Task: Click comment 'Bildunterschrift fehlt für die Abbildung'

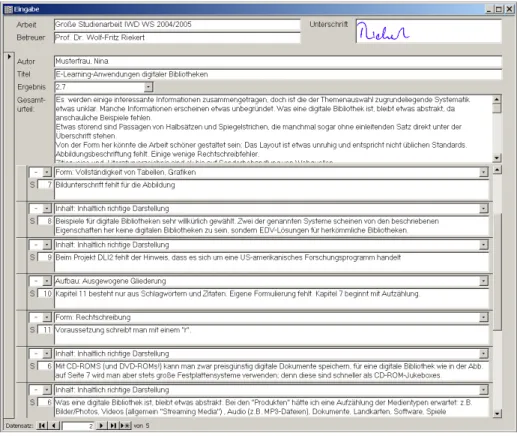Action: point(271,190)
